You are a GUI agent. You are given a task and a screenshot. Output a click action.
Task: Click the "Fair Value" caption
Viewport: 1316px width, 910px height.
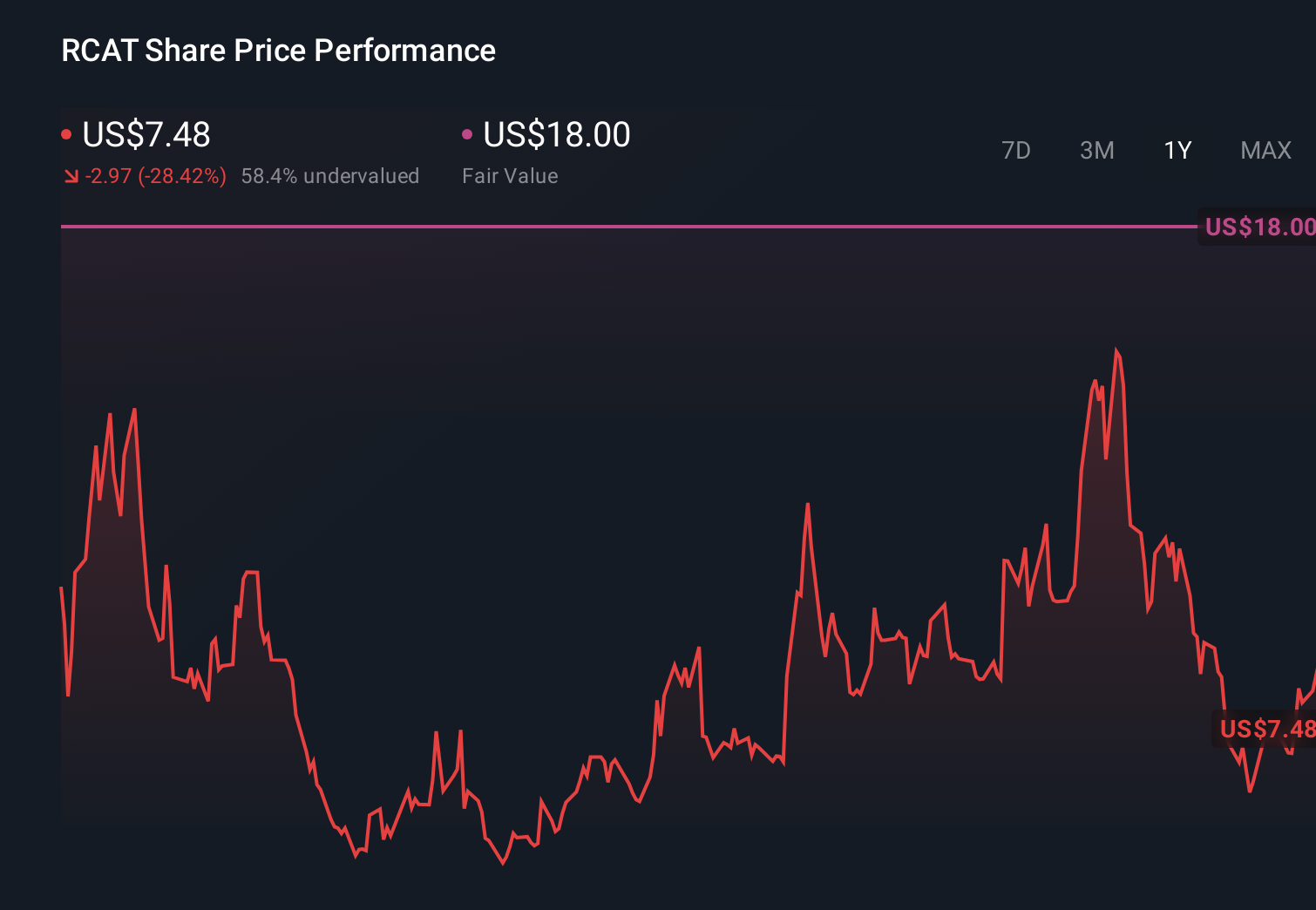pos(510,176)
